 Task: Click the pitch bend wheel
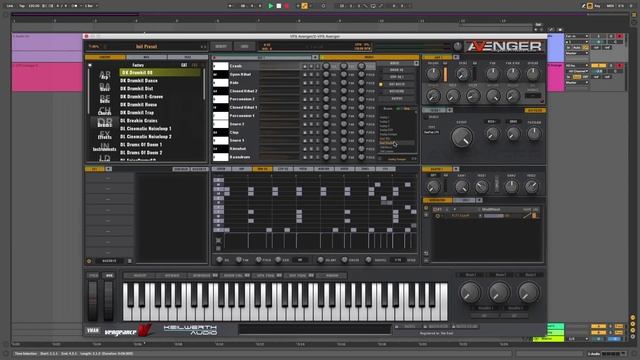[x=93, y=301]
